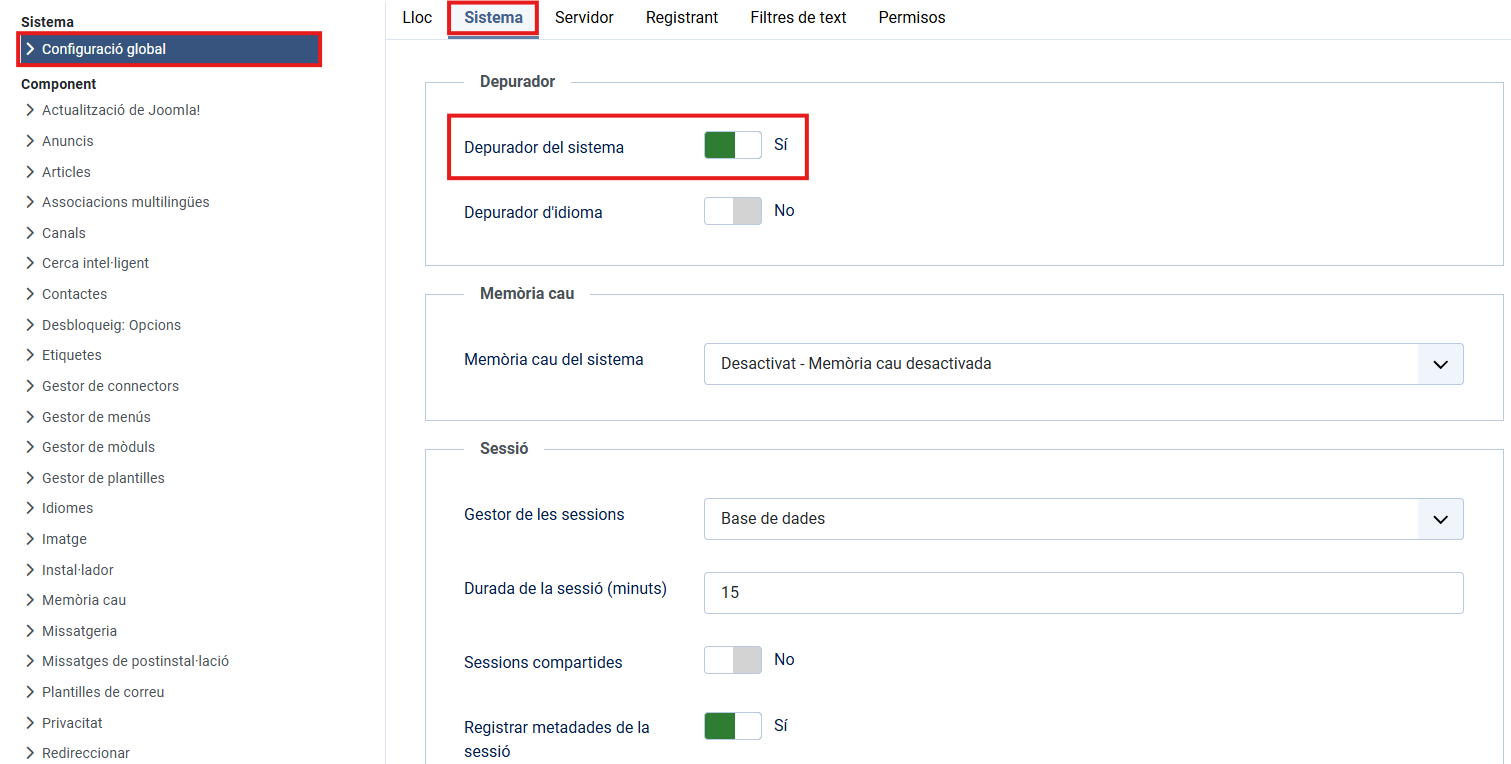Toggle Registrar metadades de la sessió off

732,726
